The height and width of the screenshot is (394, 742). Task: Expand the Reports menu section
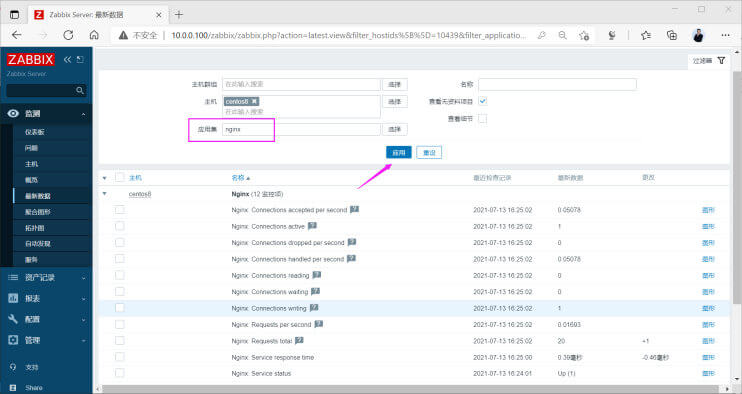click(46, 298)
